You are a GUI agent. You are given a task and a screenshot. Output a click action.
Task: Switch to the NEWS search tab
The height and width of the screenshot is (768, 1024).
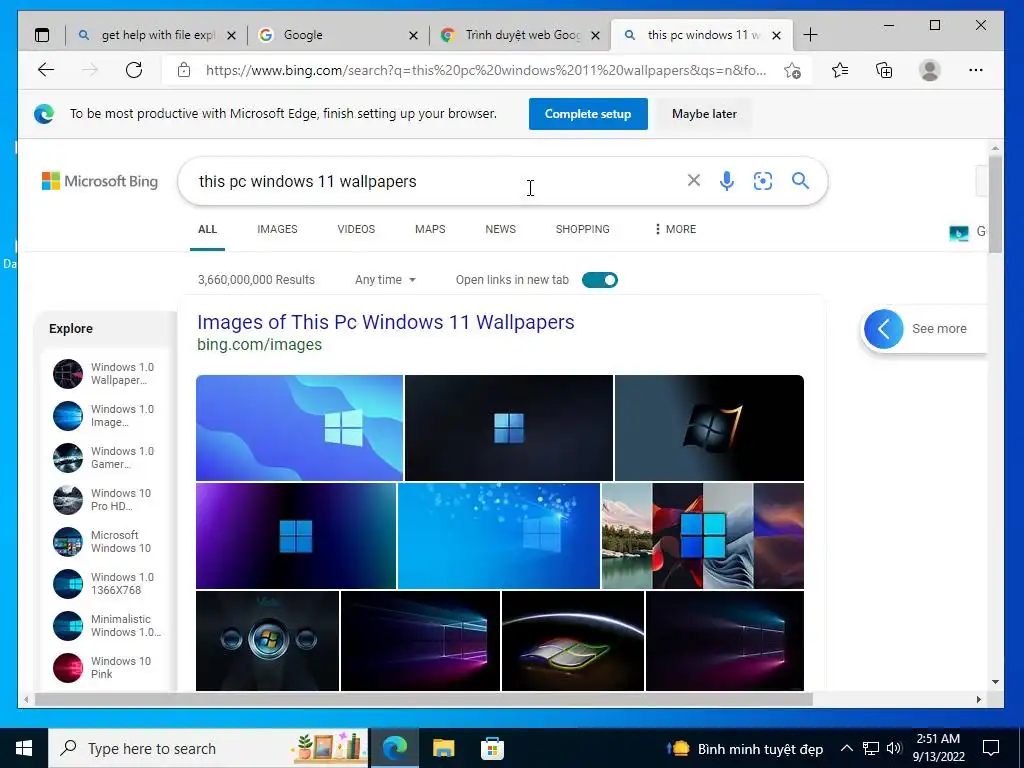pos(500,229)
